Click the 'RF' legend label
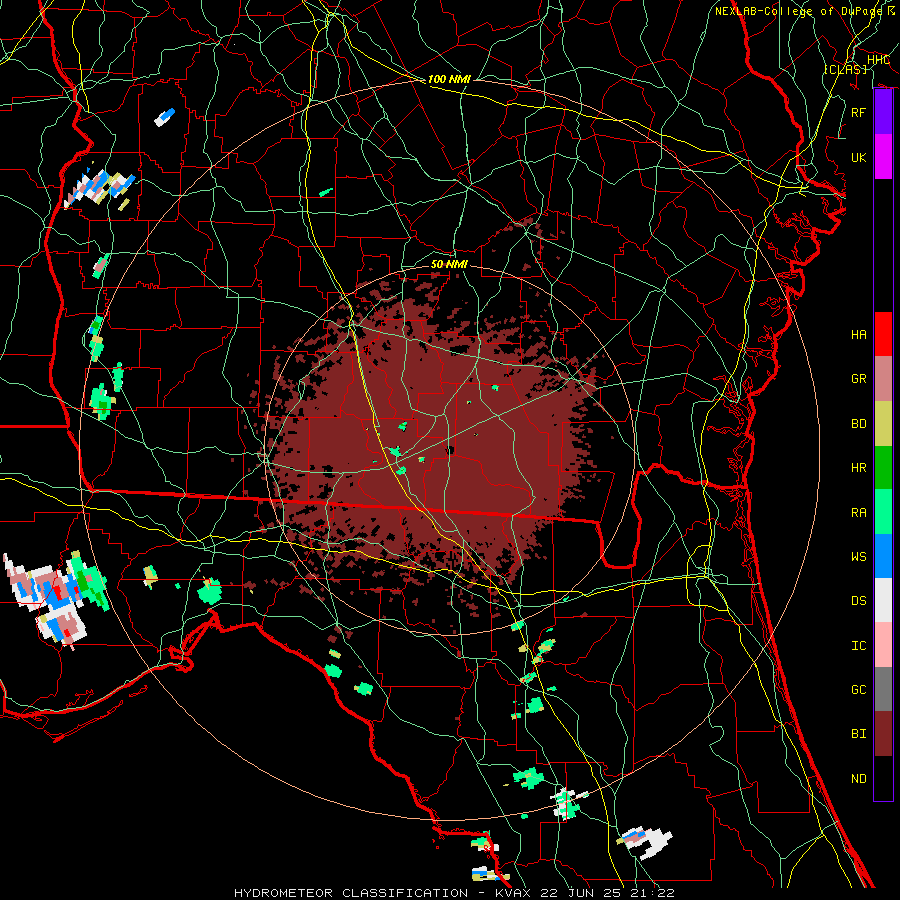900x900 pixels. (x=858, y=112)
